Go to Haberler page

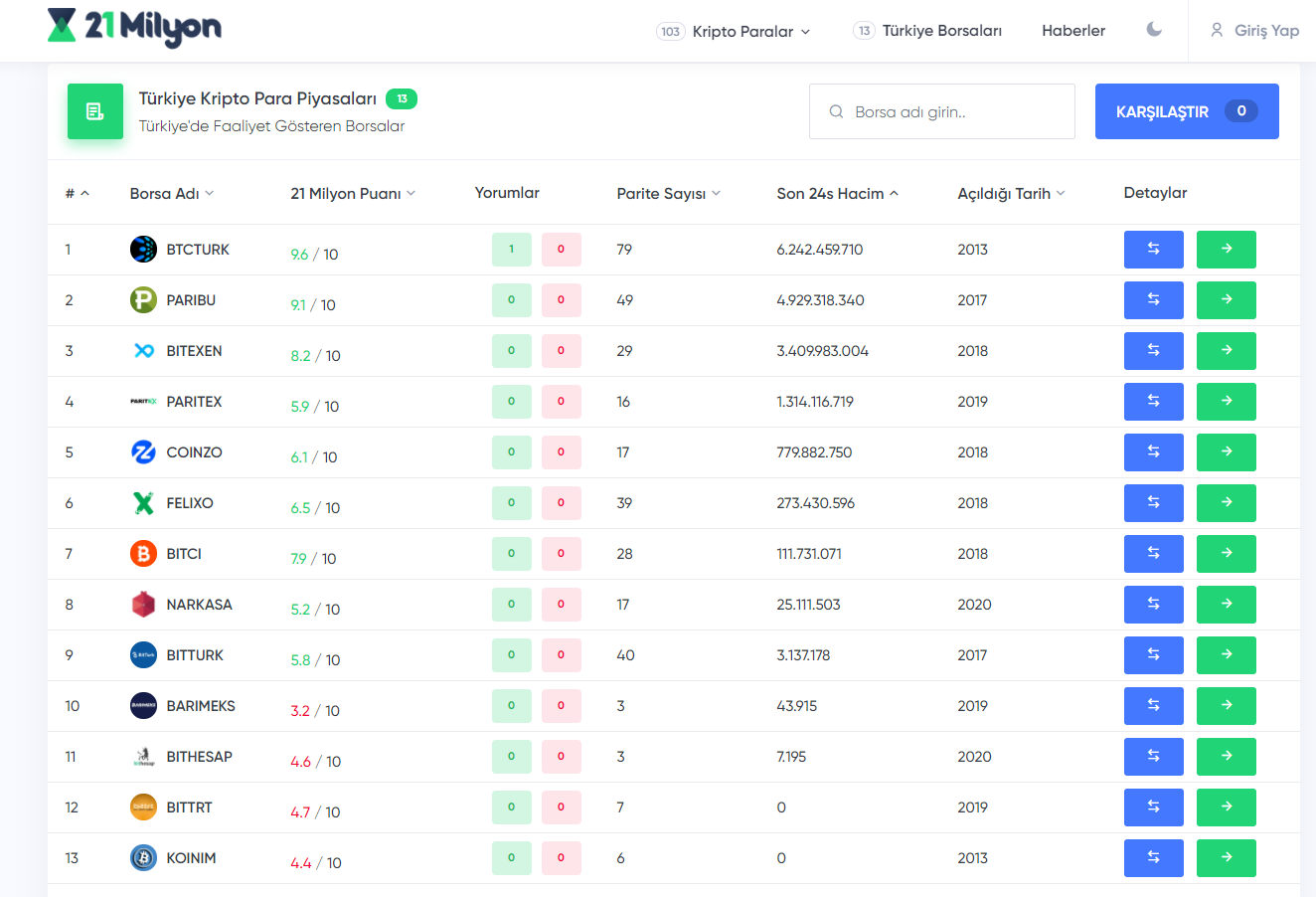point(1072,31)
